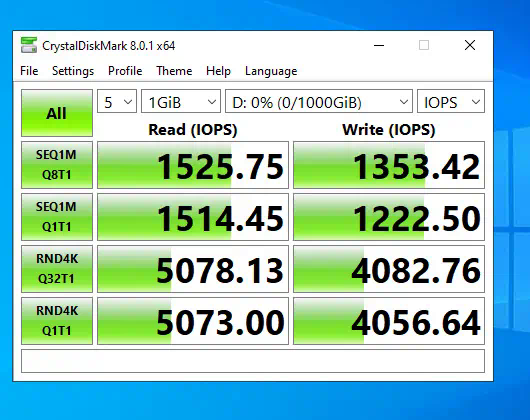Click the empty comment field at bottom
Viewport: 530px width, 420px height.
pos(253,361)
